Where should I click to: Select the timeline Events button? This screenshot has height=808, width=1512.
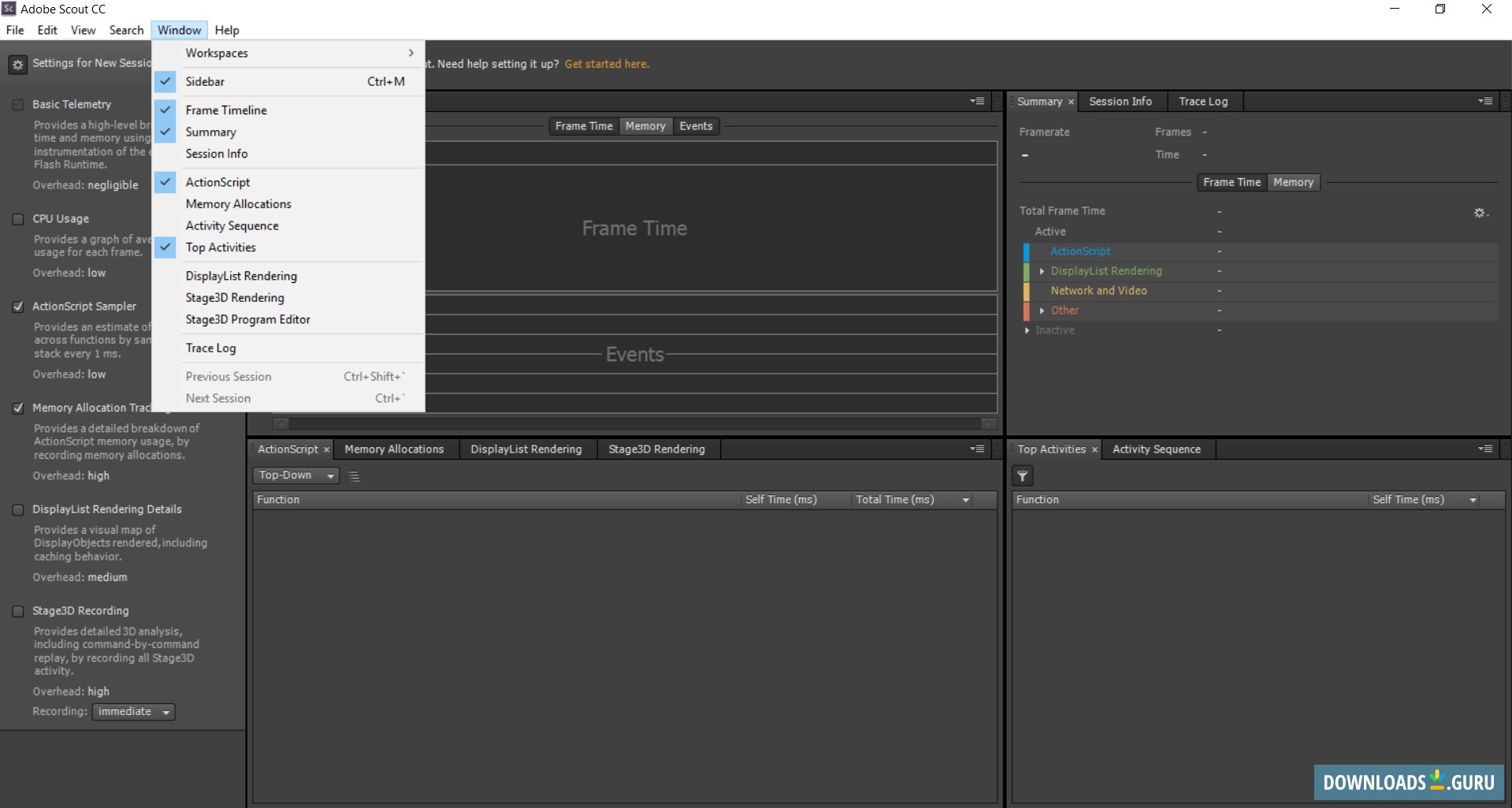[696, 126]
